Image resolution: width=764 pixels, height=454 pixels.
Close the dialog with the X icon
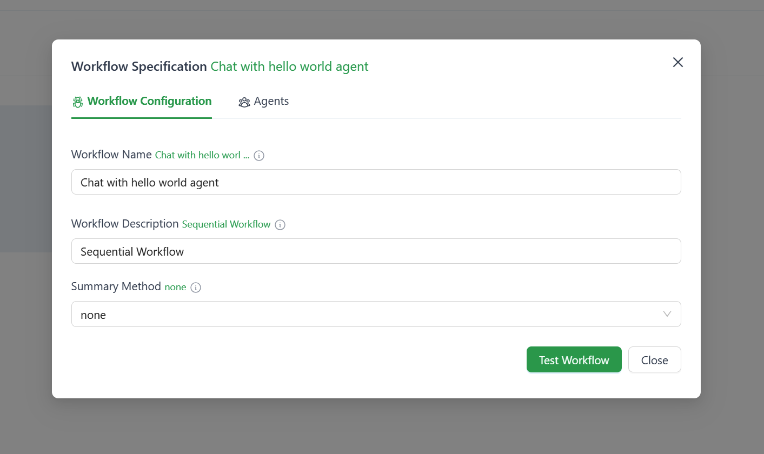[678, 62]
